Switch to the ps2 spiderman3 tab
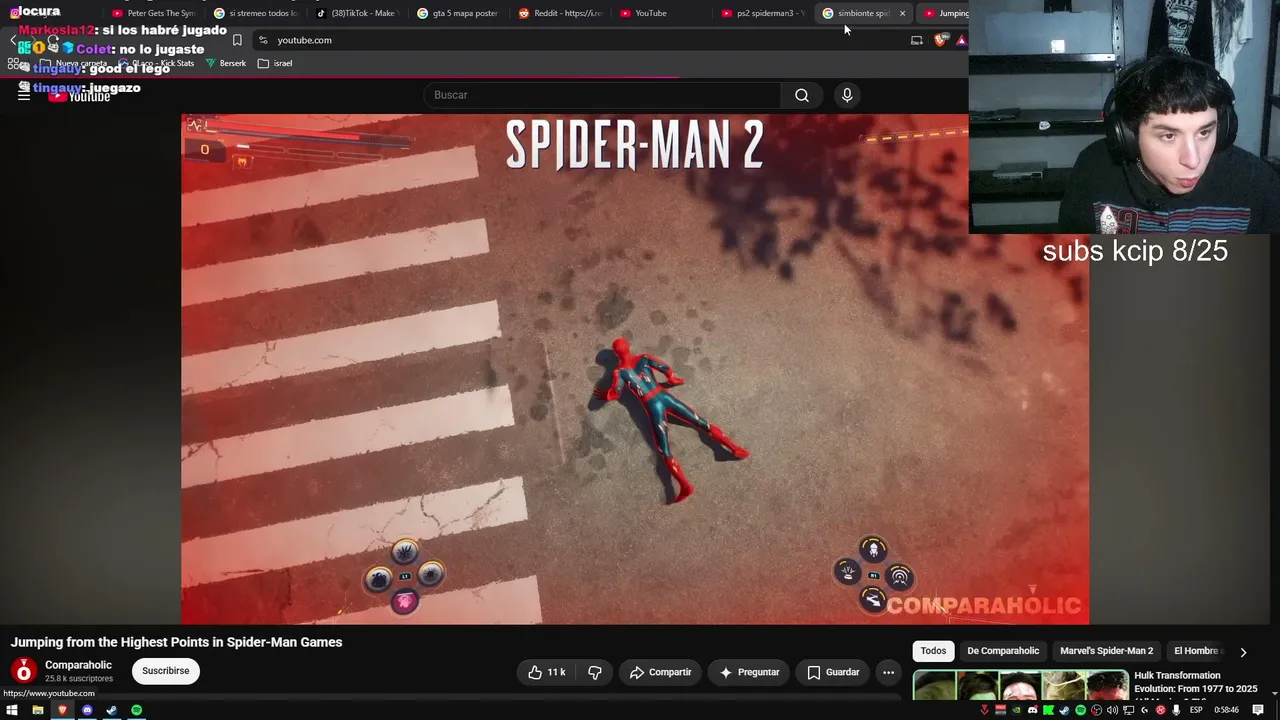 pyautogui.click(x=763, y=13)
